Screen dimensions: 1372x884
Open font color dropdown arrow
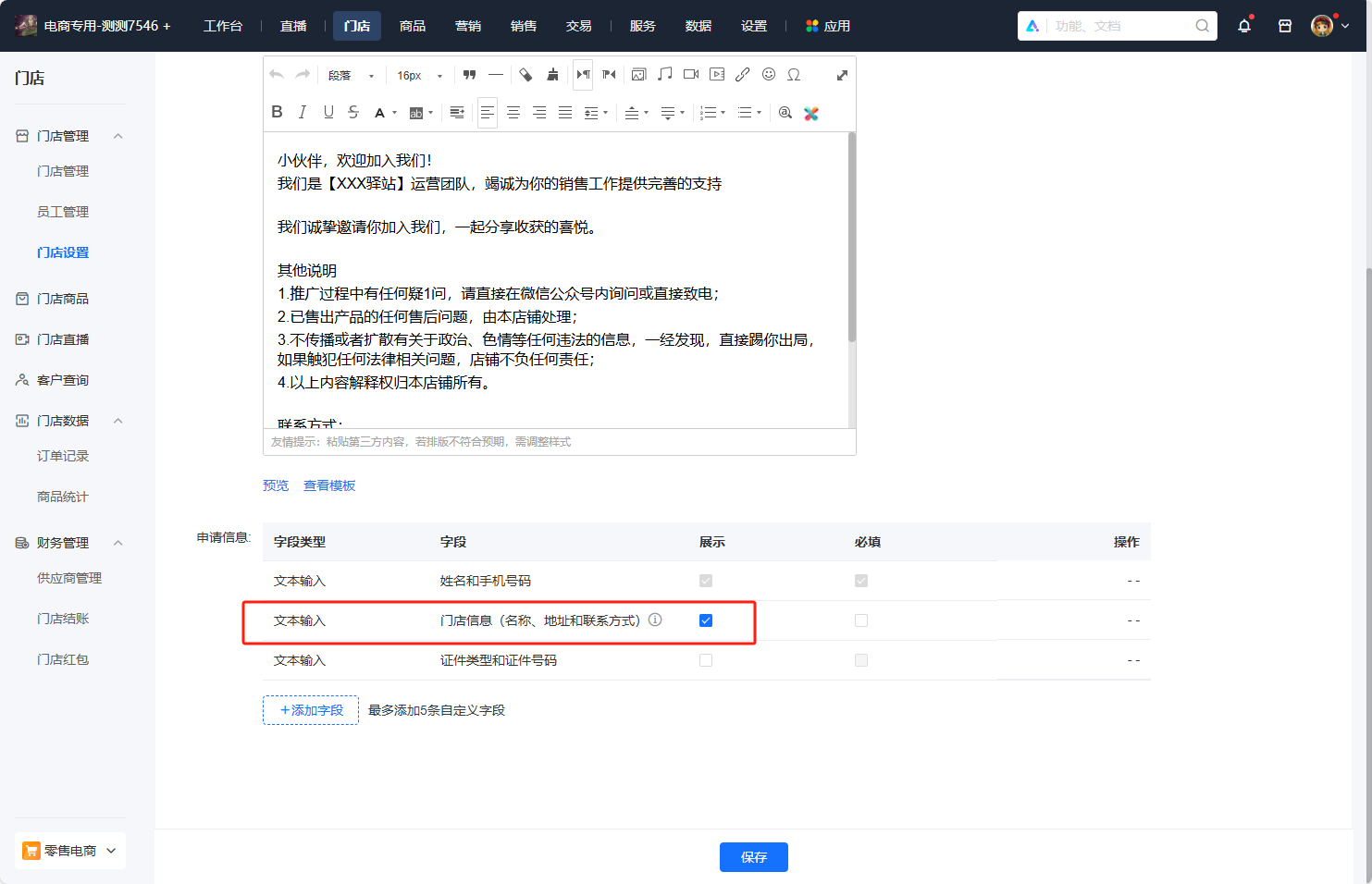pos(395,113)
